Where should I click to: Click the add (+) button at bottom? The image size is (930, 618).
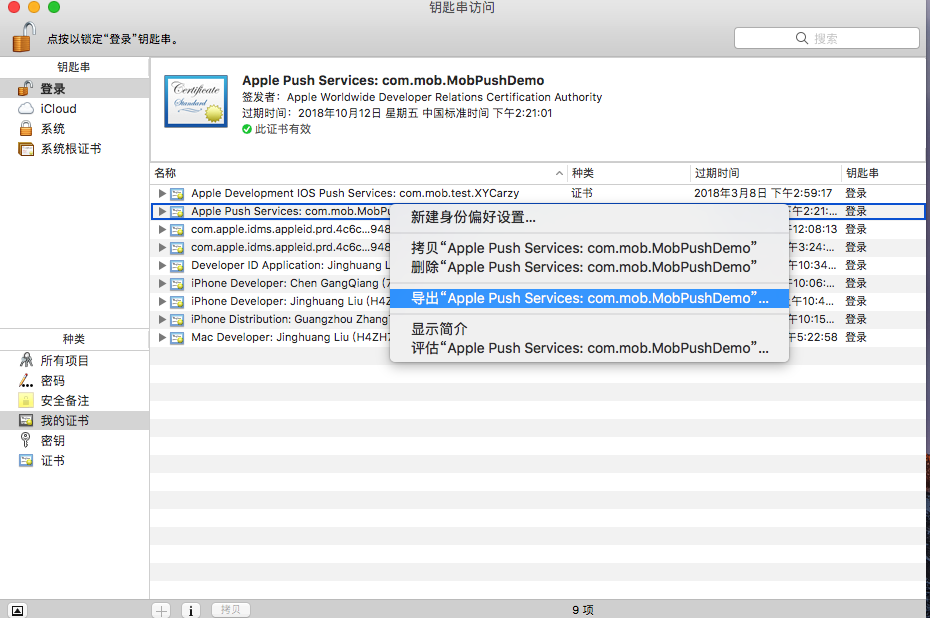pos(161,610)
